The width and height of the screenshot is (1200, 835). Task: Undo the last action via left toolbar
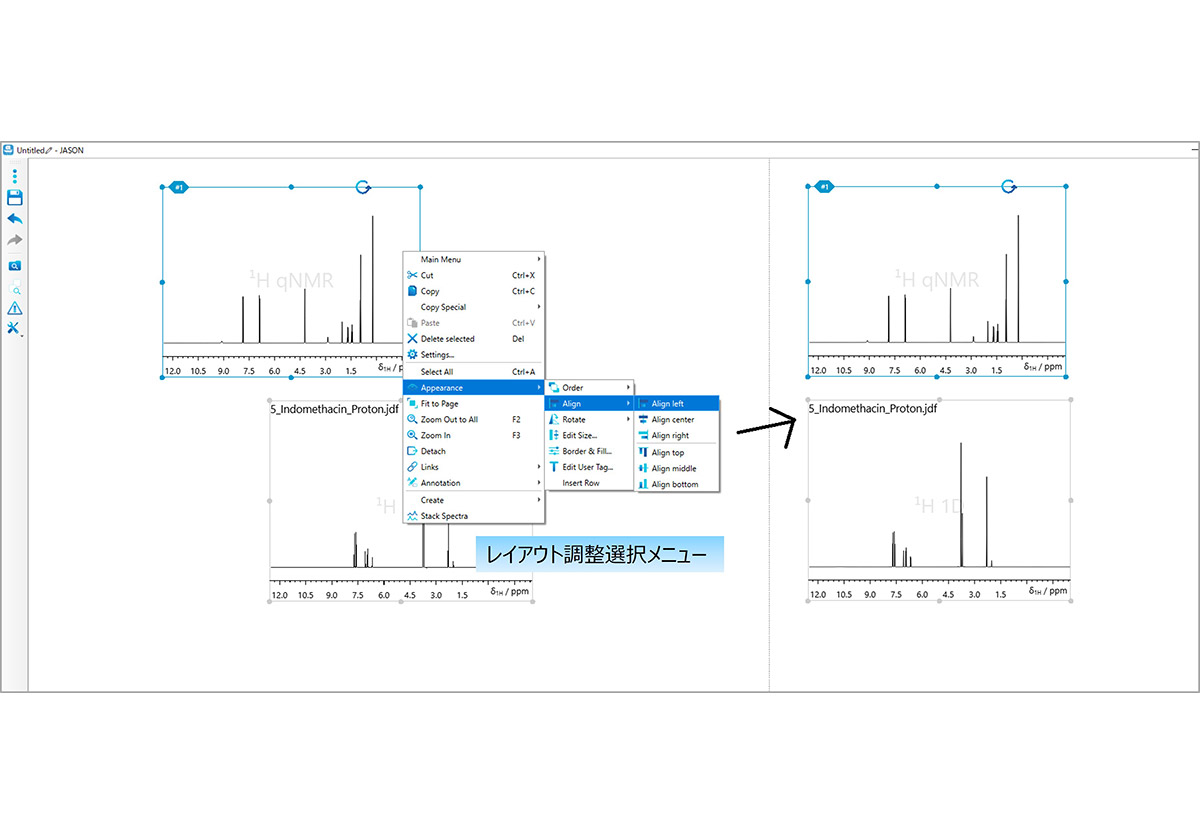click(x=15, y=219)
